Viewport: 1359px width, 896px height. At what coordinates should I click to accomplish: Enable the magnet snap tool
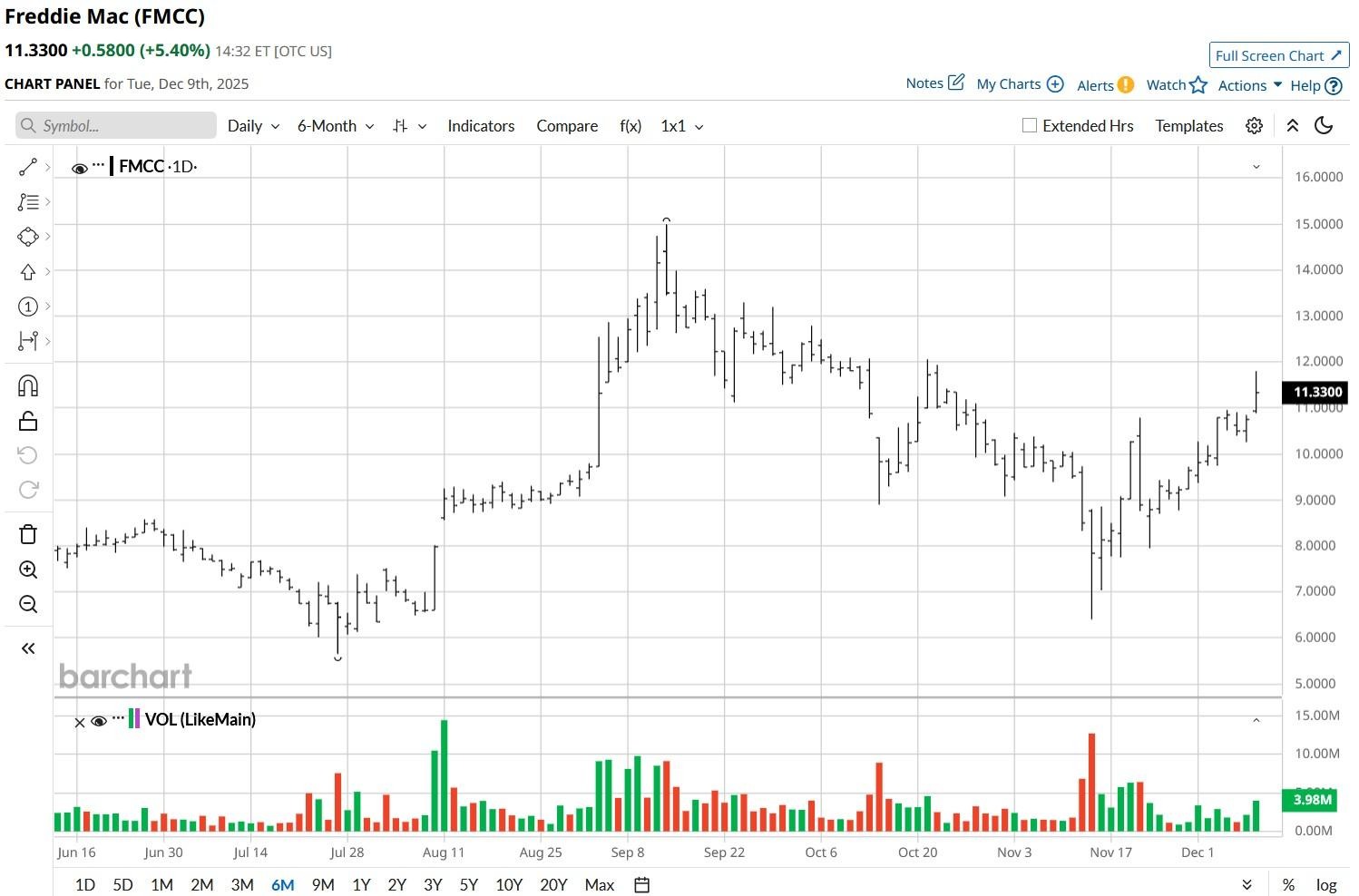(x=28, y=385)
